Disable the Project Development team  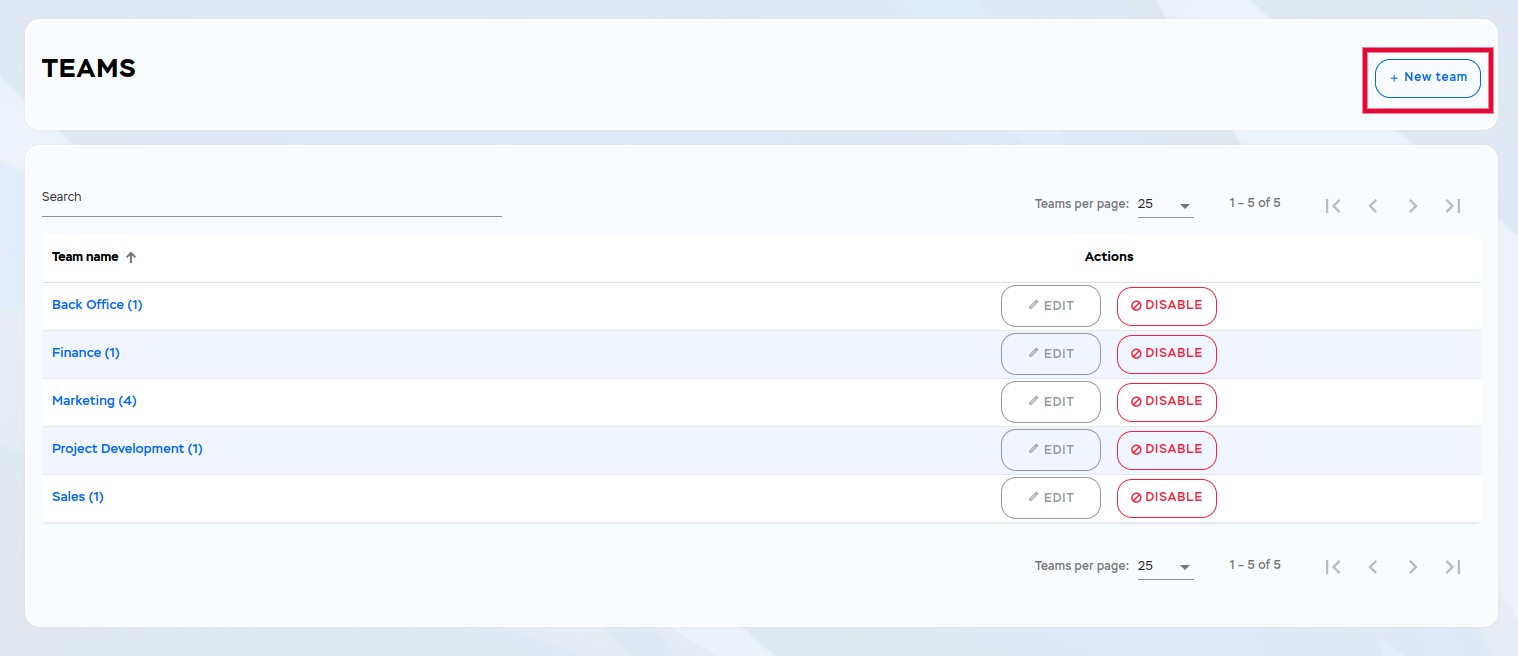[x=1166, y=450]
